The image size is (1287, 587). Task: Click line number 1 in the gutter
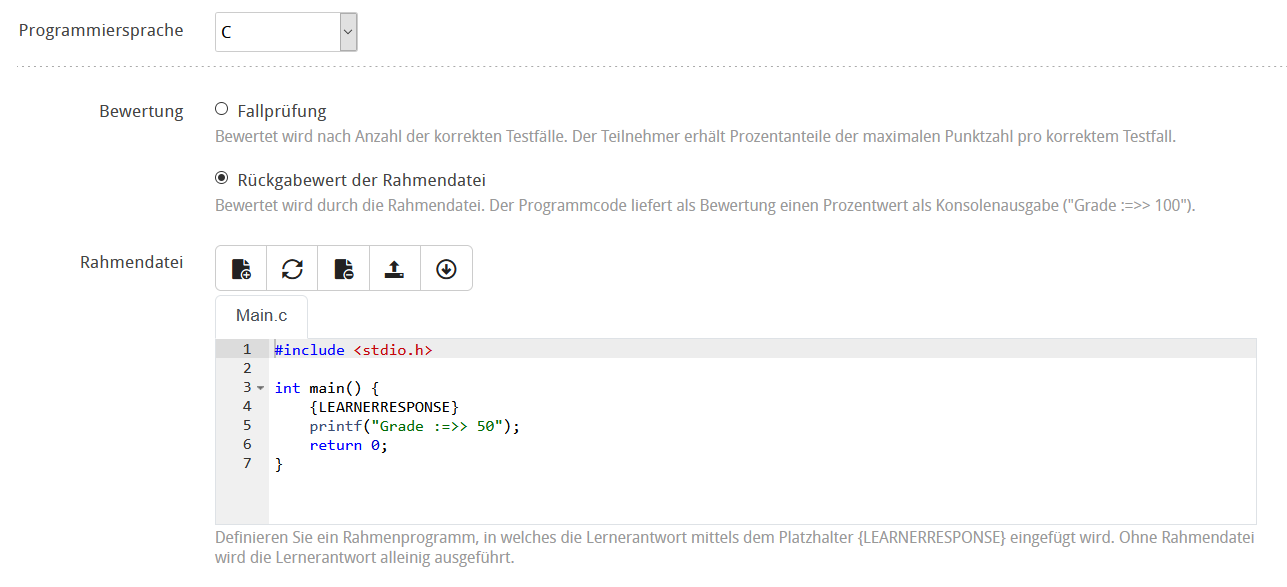pyautogui.click(x=246, y=350)
